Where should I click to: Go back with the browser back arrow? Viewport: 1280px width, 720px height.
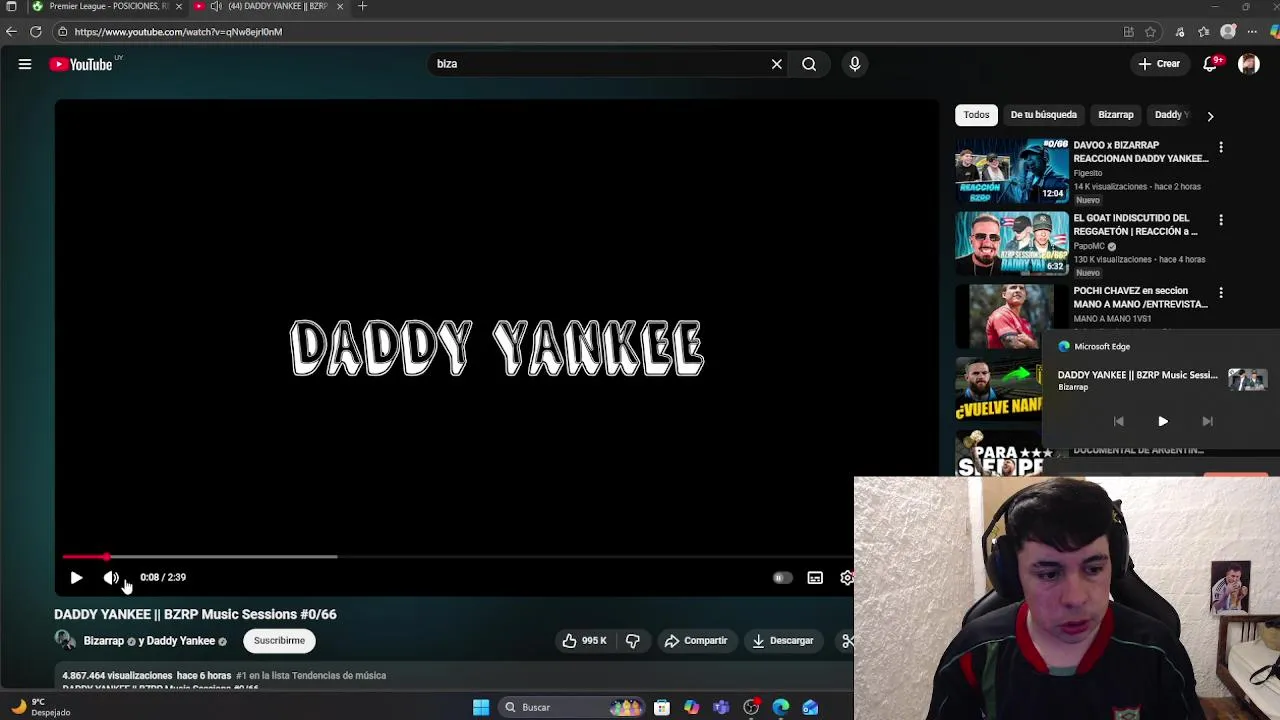pyautogui.click(x=11, y=32)
